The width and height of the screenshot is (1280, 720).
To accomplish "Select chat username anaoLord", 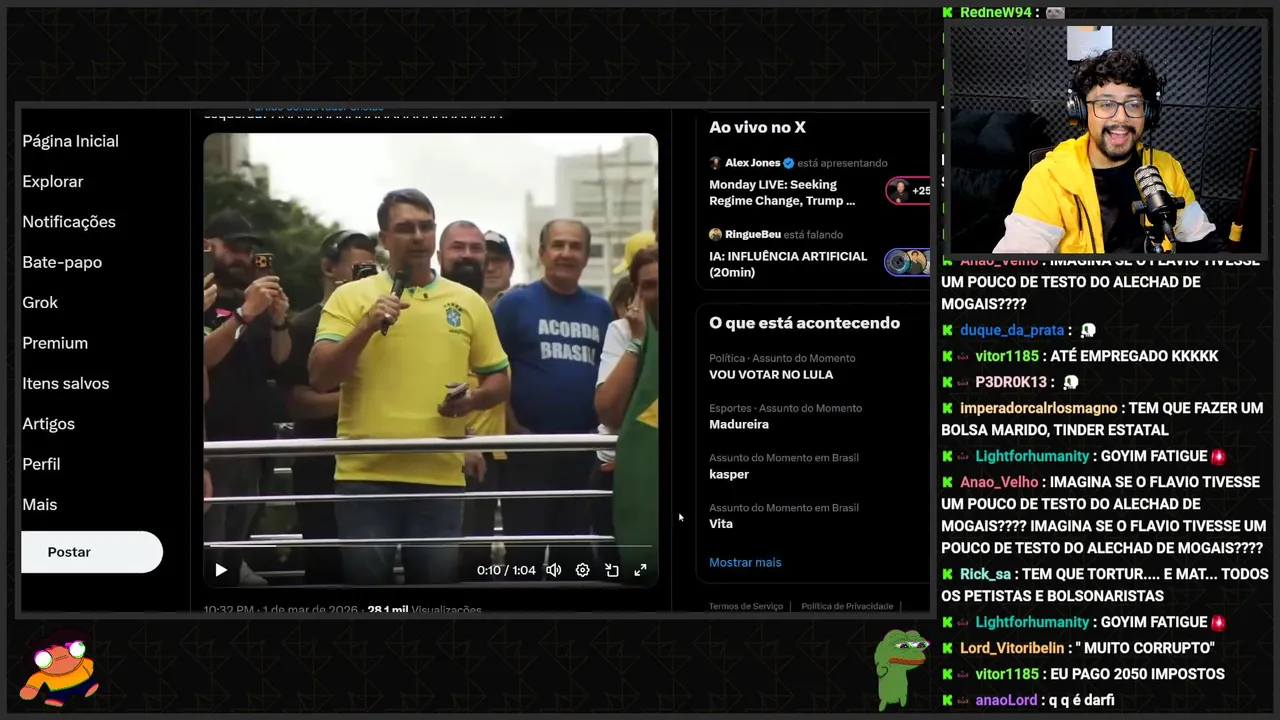I will [1007, 700].
